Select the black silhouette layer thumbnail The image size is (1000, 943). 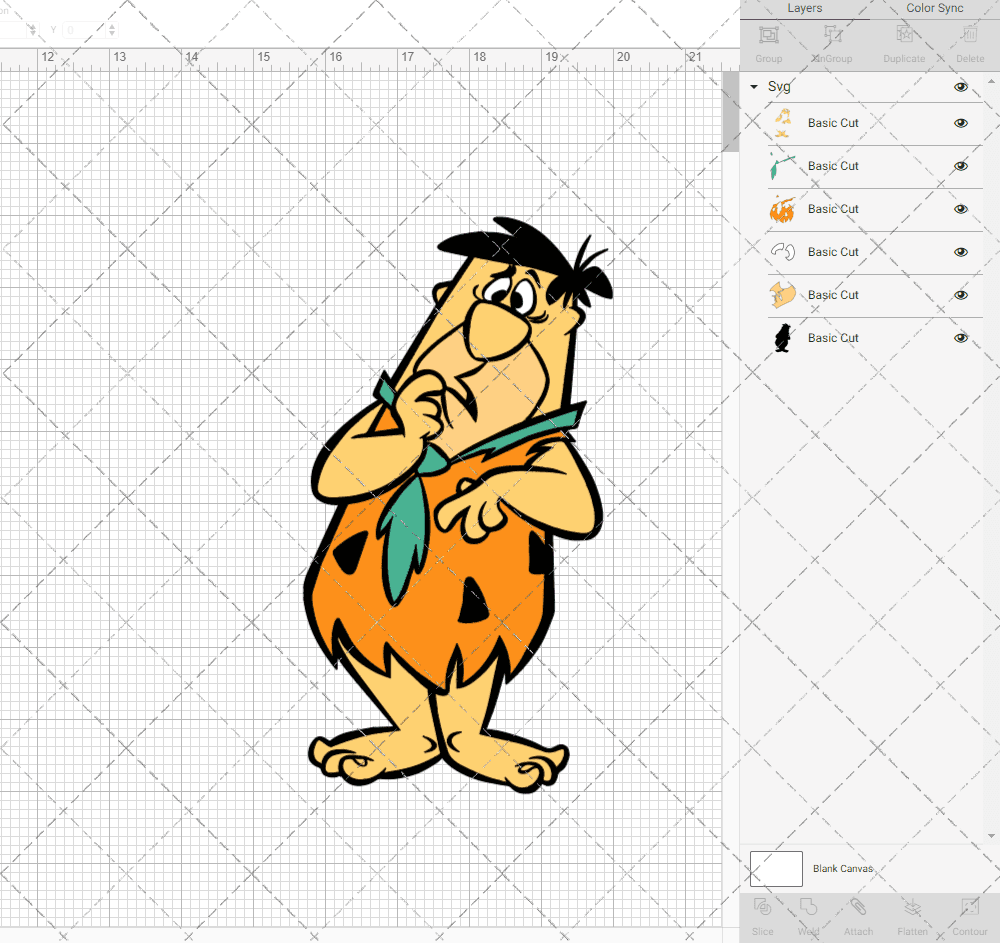point(783,338)
